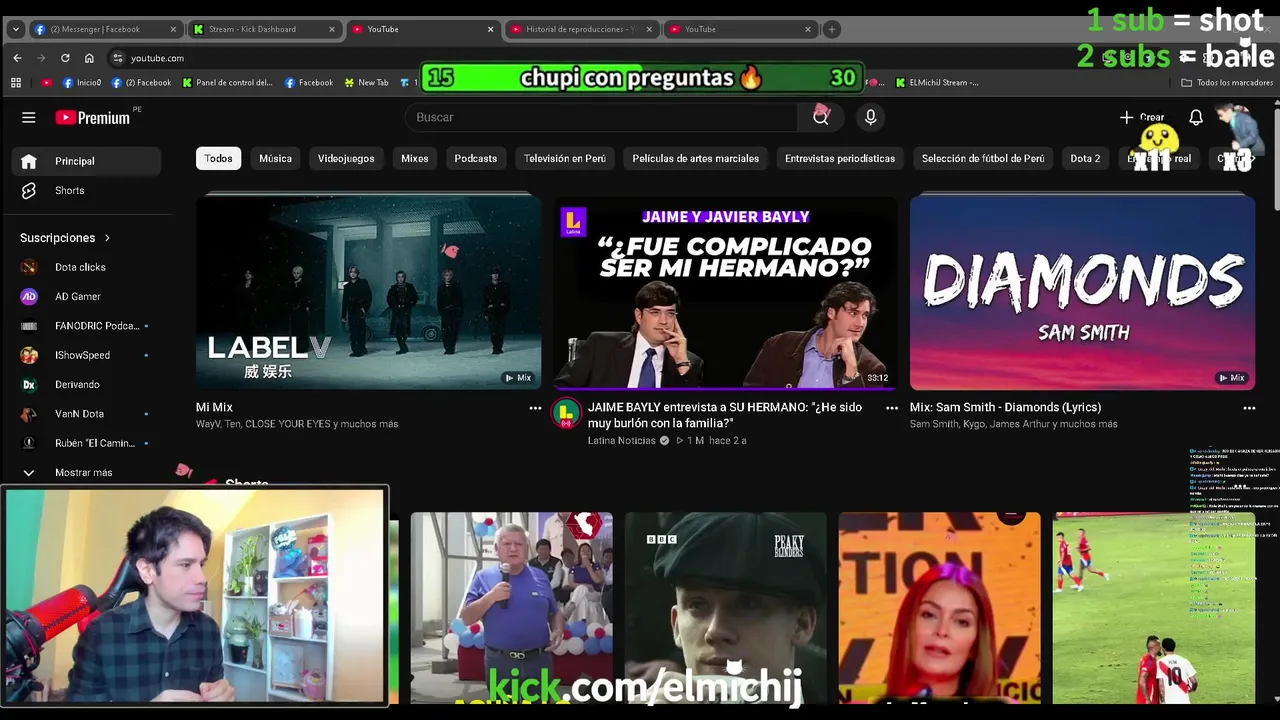Open Latina Noticias channel name link
The width and height of the screenshot is (1280, 720).
point(622,441)
